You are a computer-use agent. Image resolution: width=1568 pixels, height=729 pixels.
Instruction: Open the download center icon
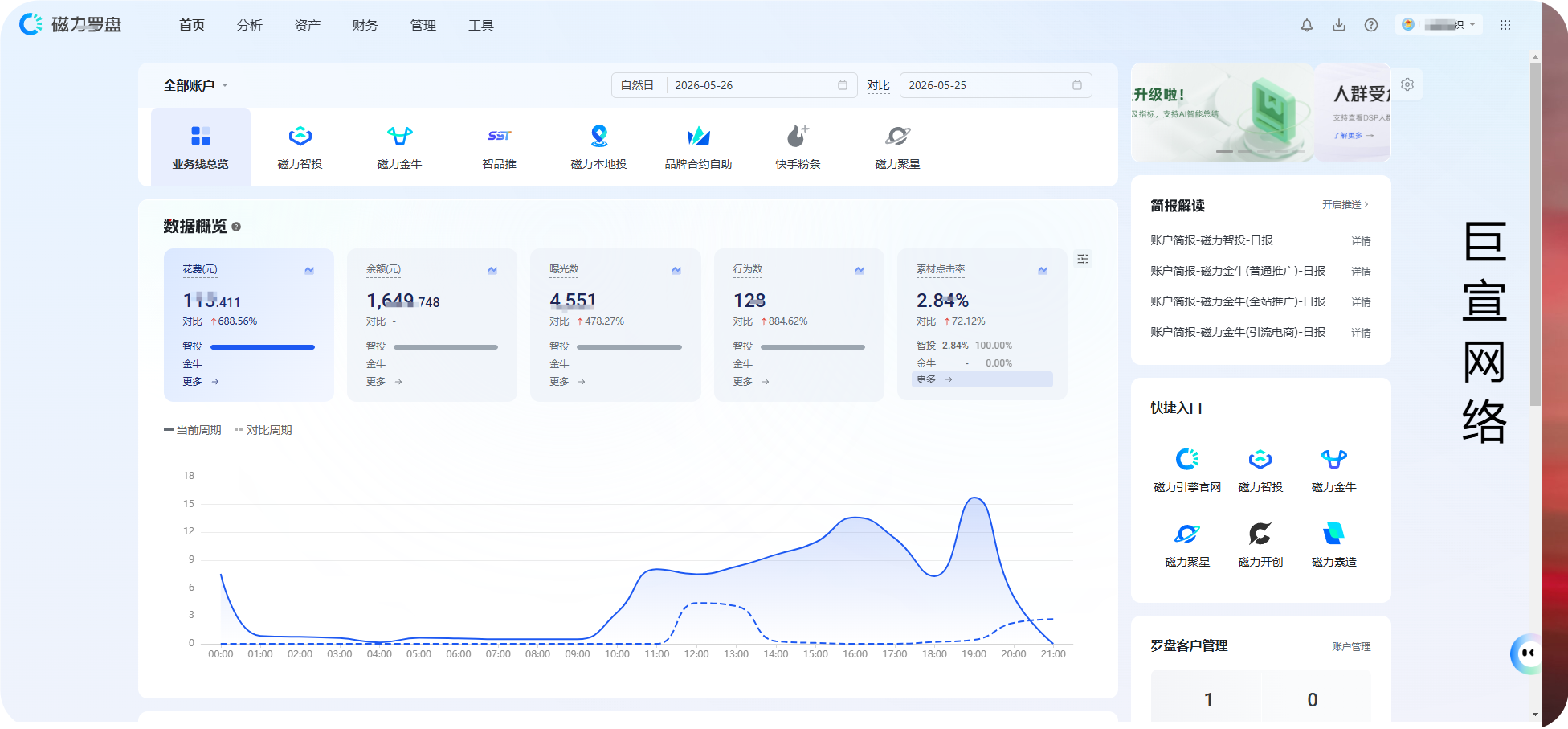(1339, 25)
